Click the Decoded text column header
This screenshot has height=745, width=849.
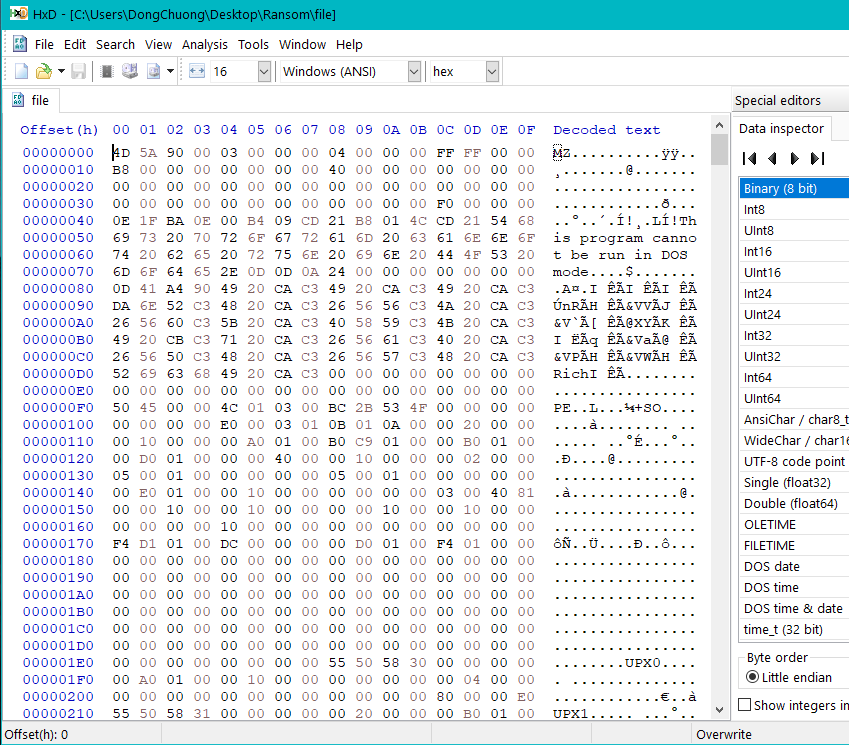coord(606,130)
